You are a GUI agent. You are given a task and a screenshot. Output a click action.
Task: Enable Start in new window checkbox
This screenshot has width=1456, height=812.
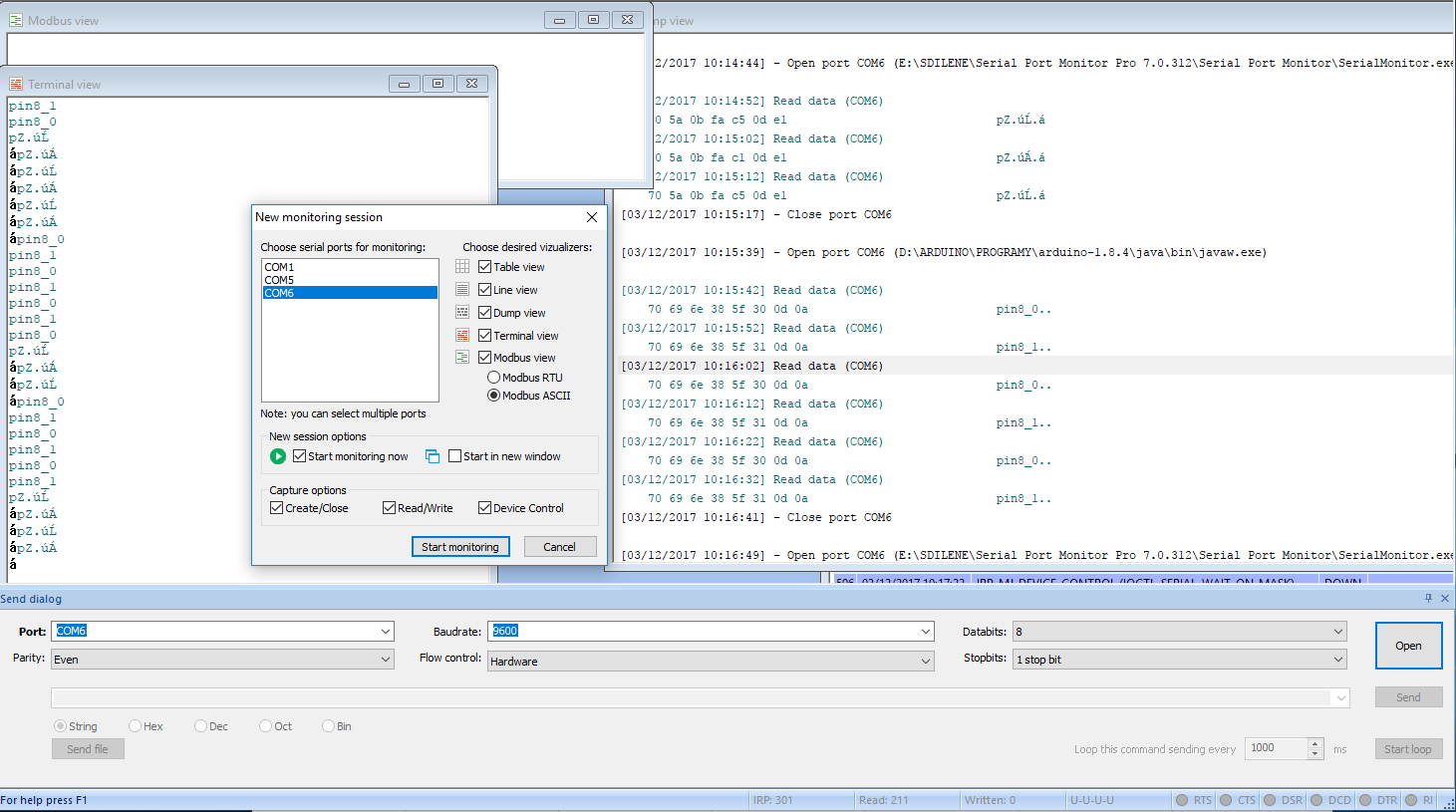[x=455, y=456]
